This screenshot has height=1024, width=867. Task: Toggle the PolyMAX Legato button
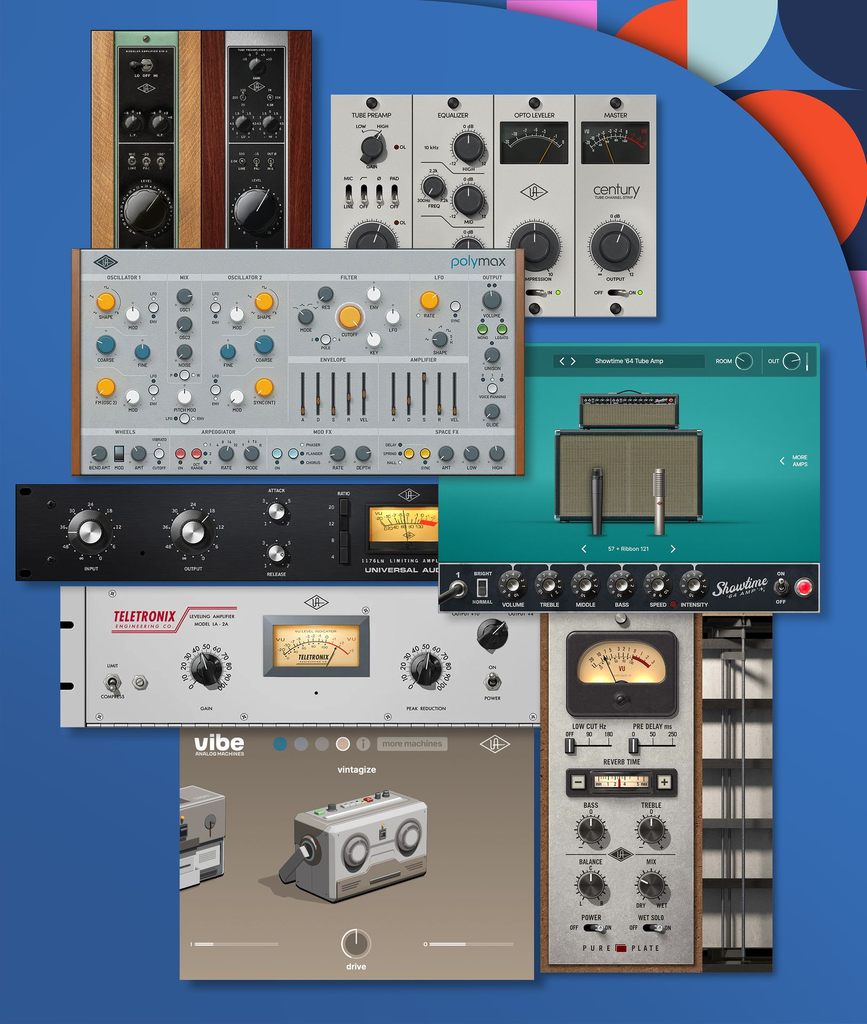[501, 329]
